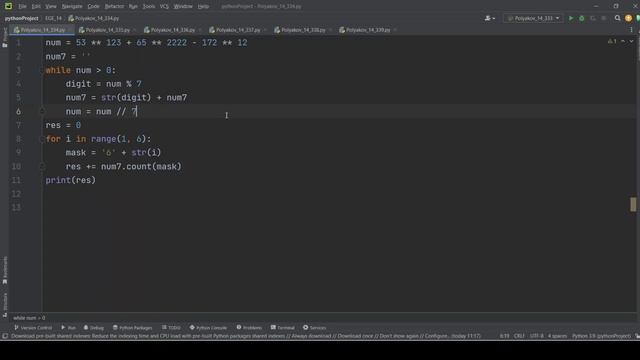Close the Polyakov_14_337.py tab

265,30
